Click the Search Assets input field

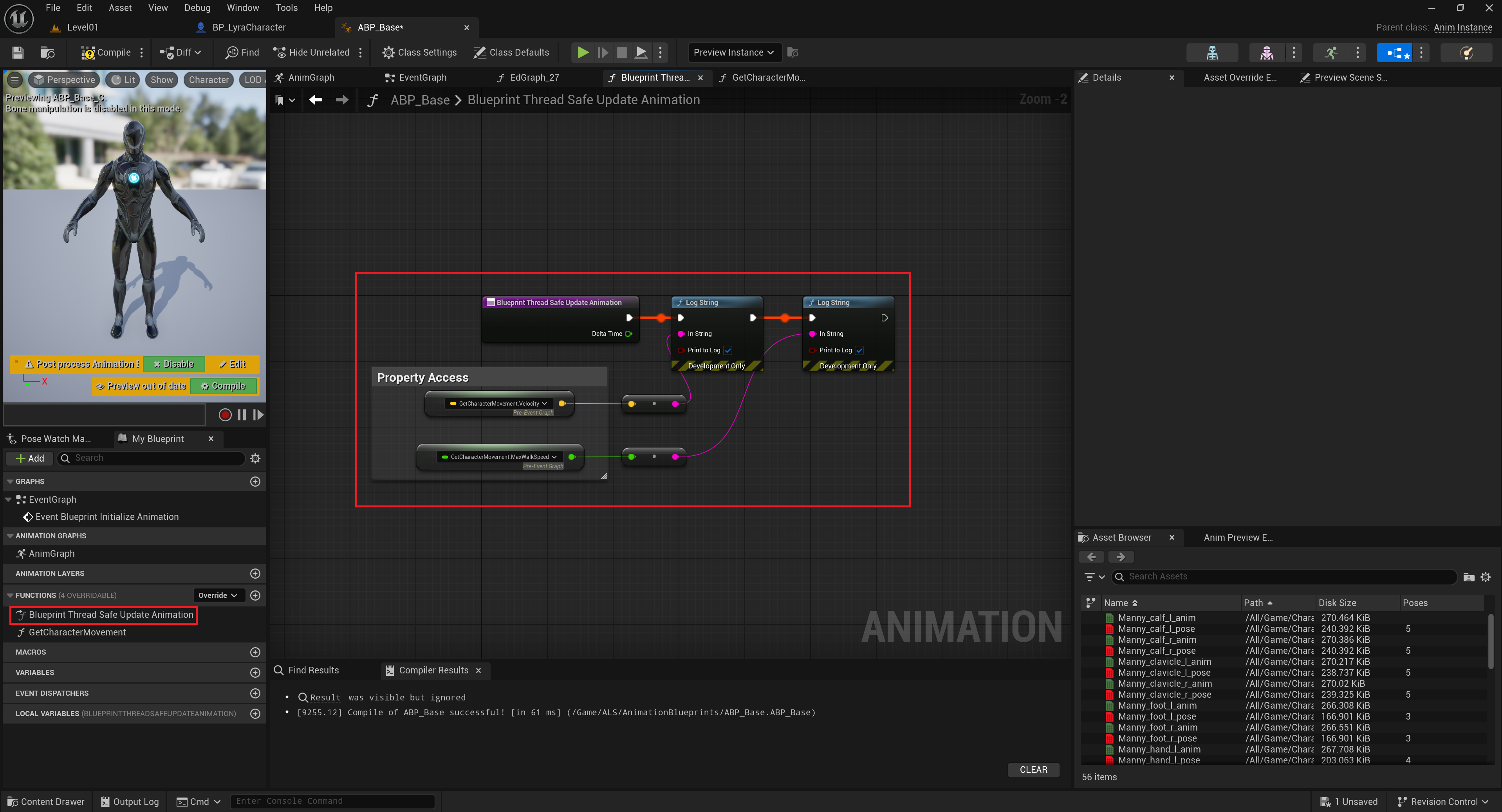1283,576
